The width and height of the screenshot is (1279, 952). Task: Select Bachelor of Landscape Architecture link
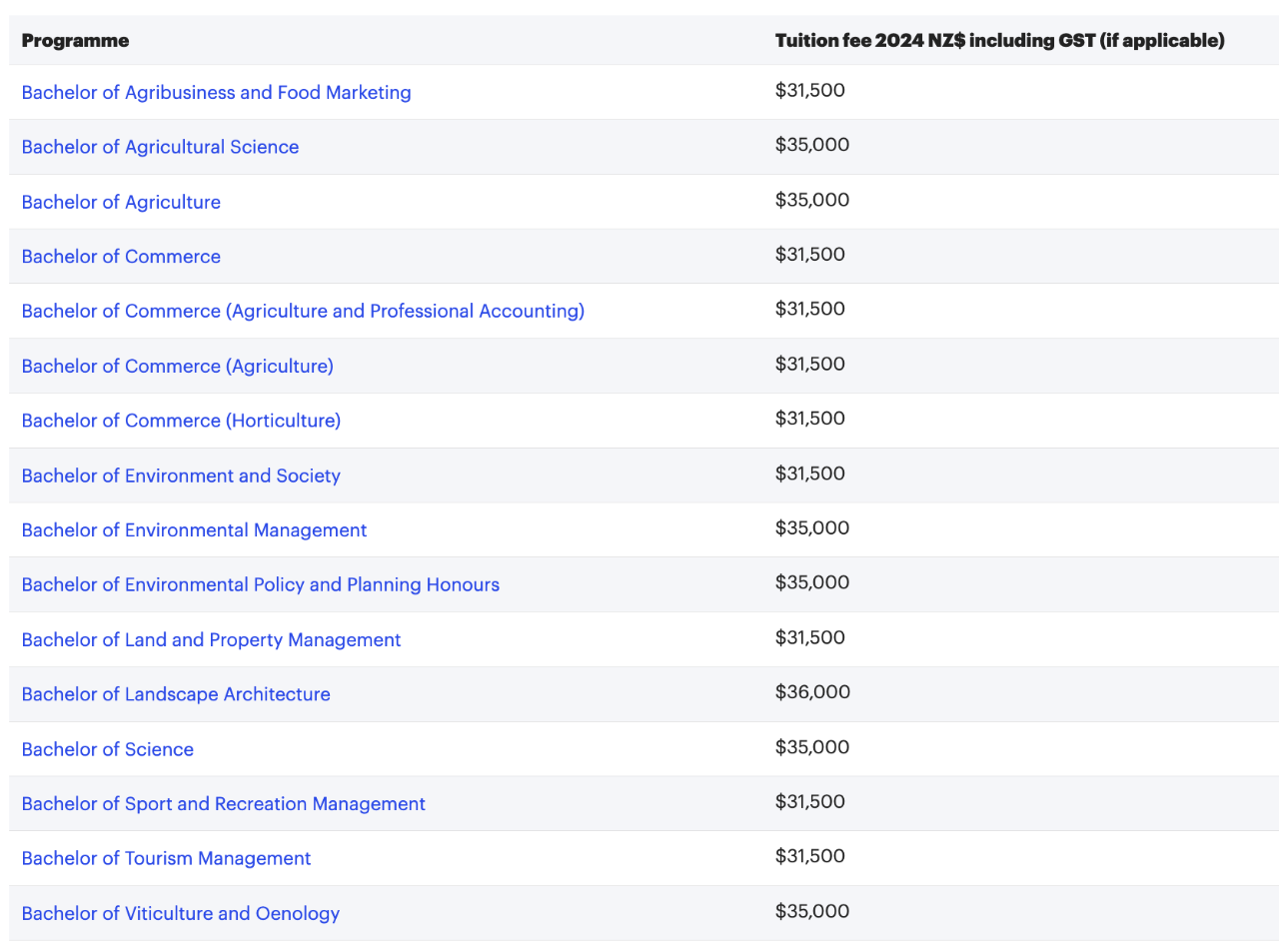click(176, 694)
